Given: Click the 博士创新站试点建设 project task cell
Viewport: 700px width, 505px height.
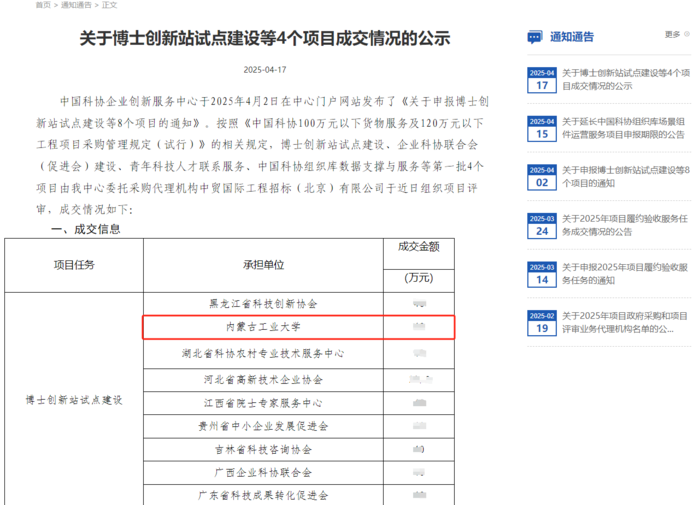Looking at the screenshot, I should point(73,400).
